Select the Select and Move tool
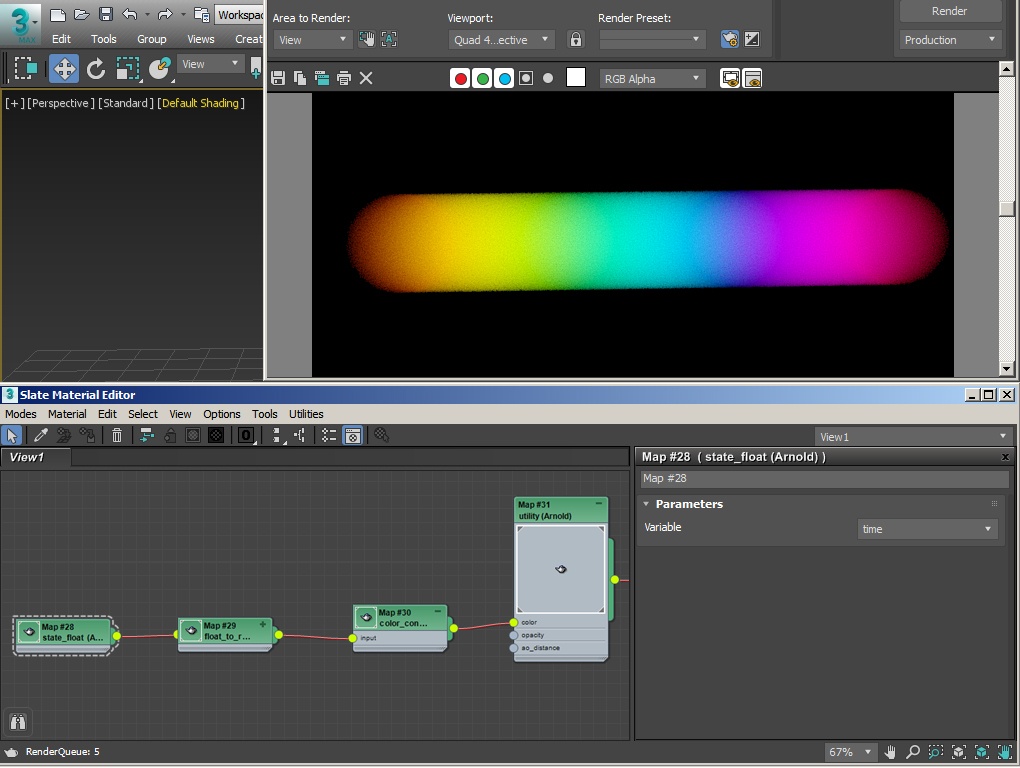 (64, 68)
